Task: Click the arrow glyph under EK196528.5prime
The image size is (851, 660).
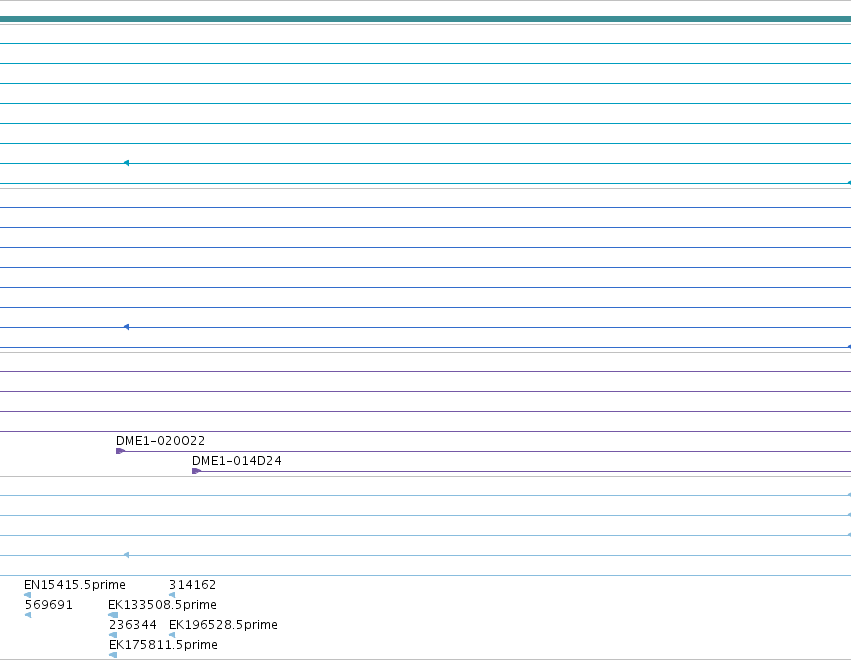Action: click(172, 635)
